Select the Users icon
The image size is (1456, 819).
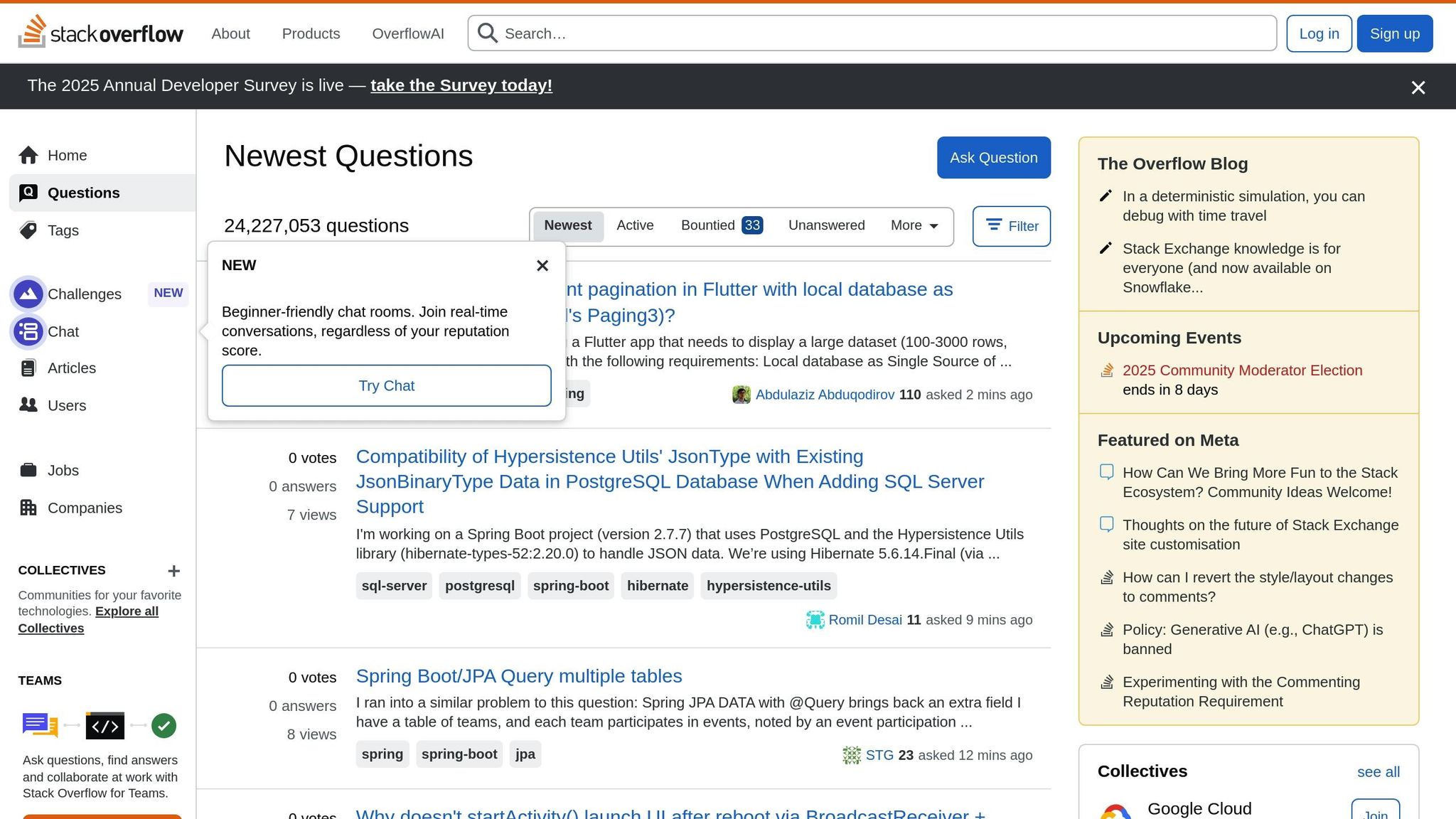click(29, 405)
